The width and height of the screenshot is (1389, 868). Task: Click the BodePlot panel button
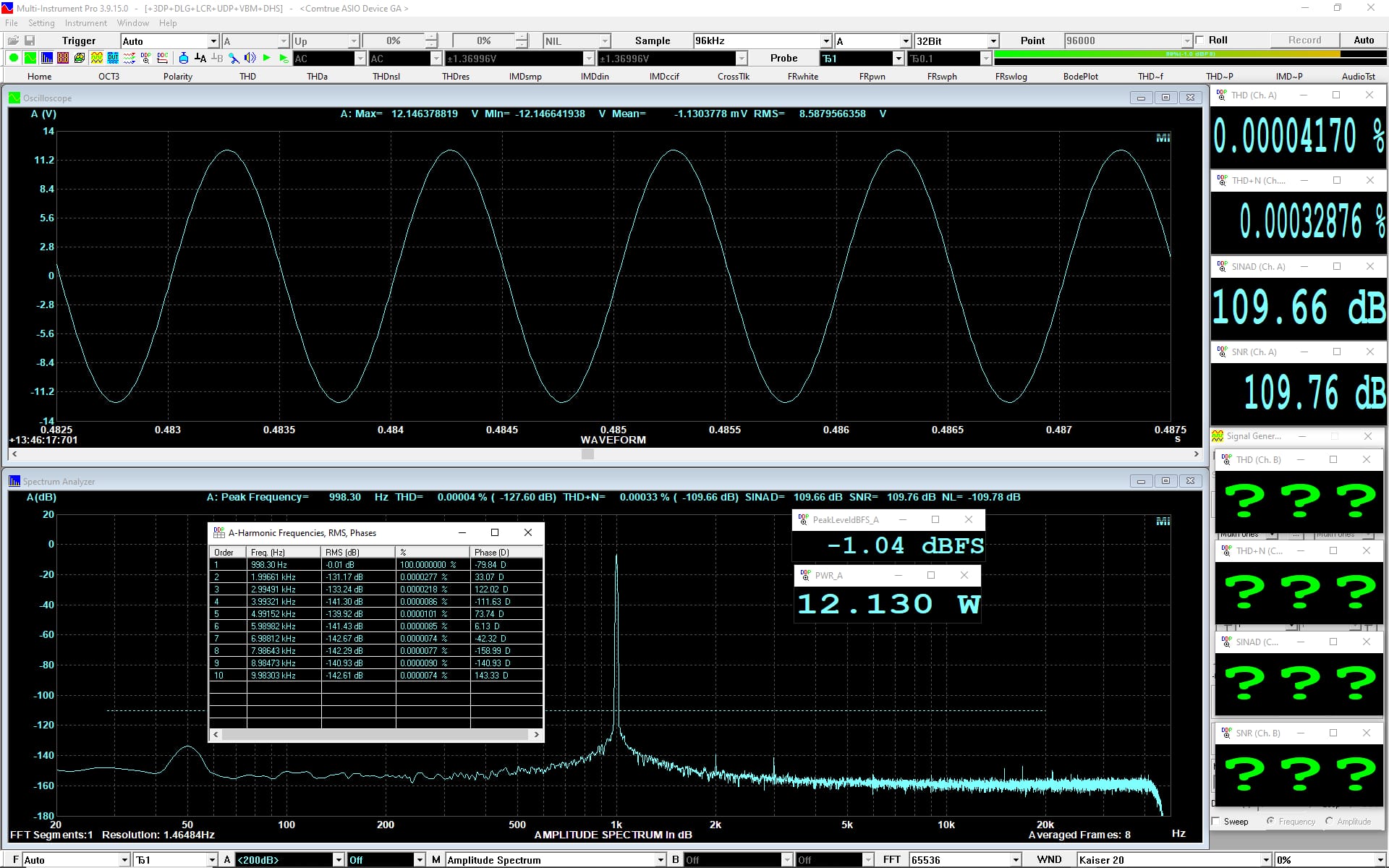click(1080, 76)
